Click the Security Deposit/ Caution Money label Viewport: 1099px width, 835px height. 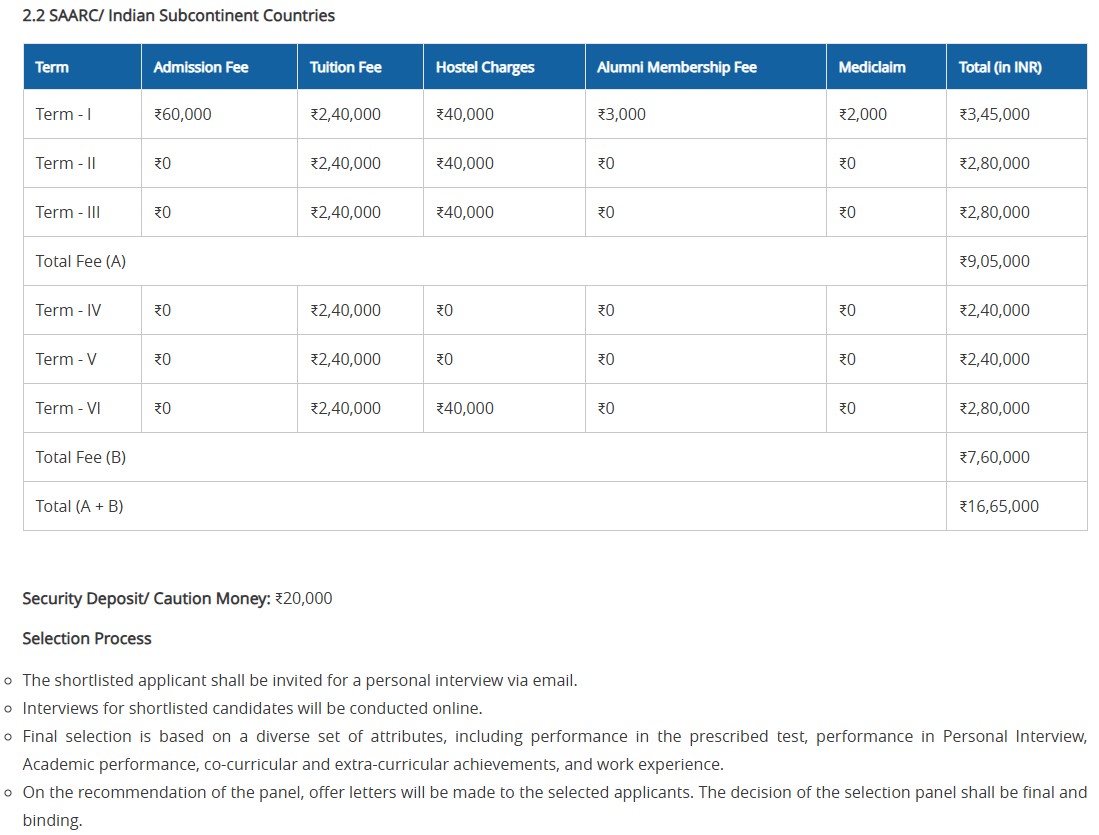pyautogui.click(x=146, y=598)
